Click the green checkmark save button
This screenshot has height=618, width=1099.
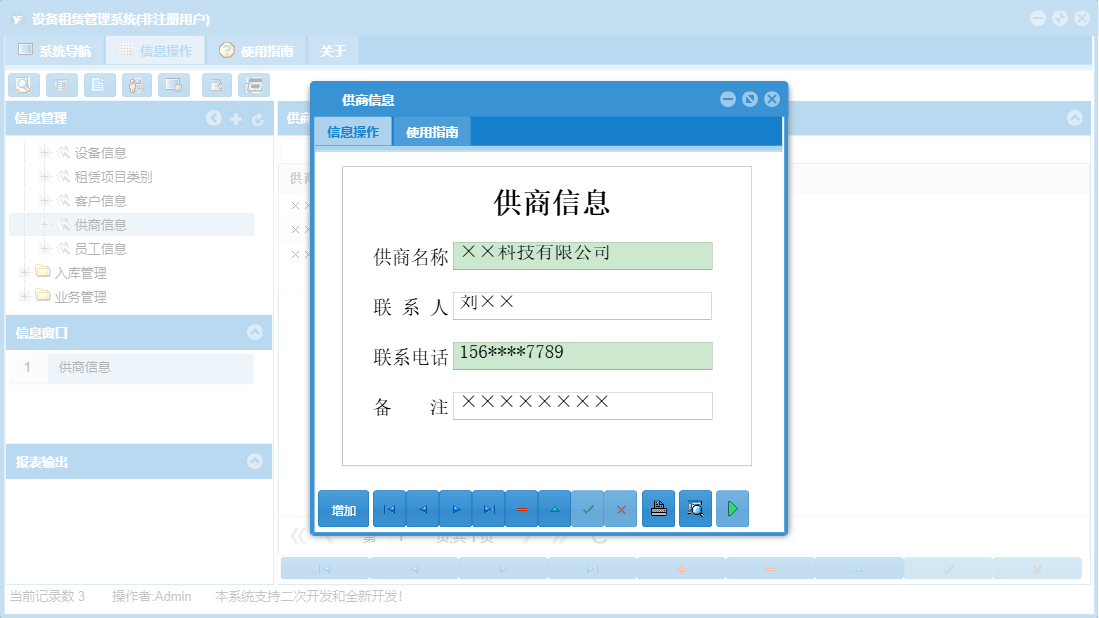pyautogui.click(x=588, y=508)
